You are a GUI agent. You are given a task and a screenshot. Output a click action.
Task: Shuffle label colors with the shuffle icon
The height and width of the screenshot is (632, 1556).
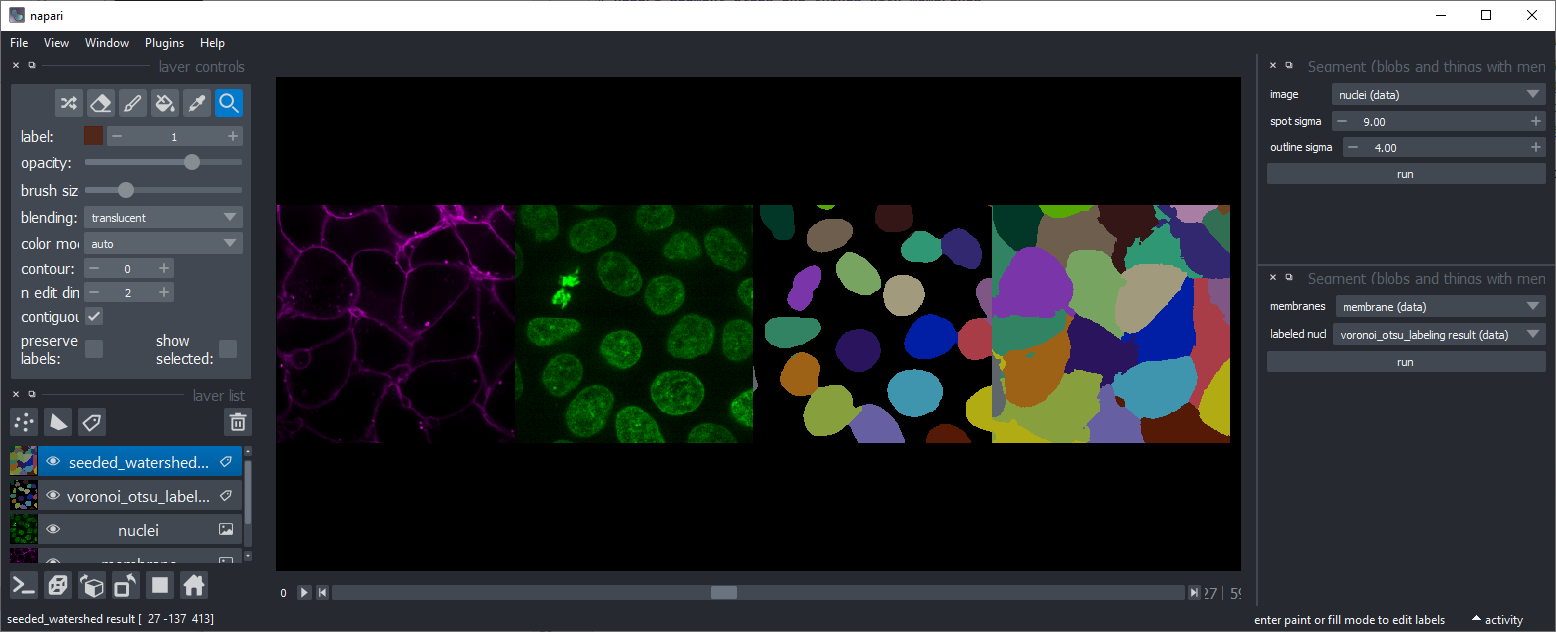(68, 104)
